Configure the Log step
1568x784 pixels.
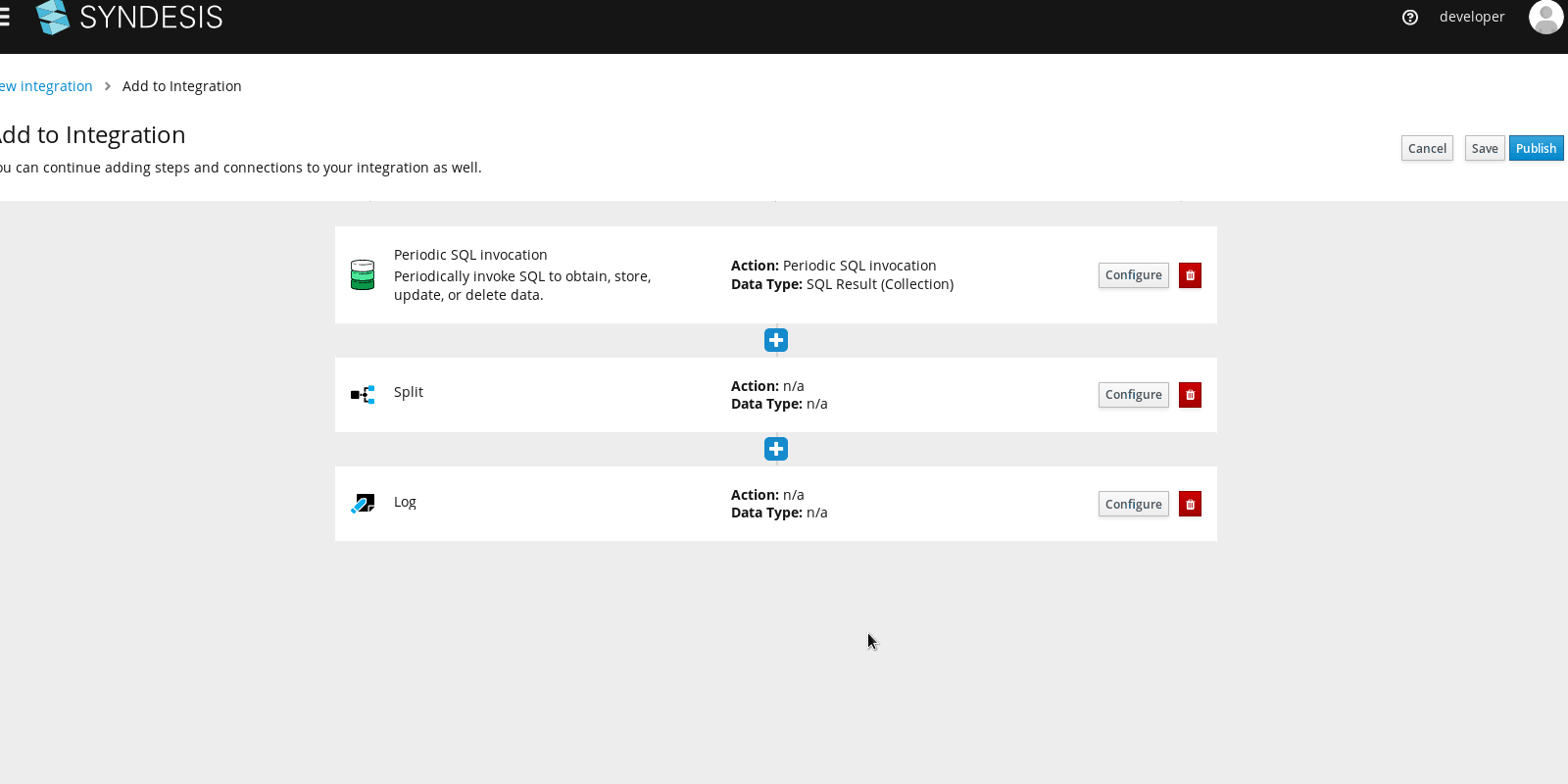[x=1133, y=504]
